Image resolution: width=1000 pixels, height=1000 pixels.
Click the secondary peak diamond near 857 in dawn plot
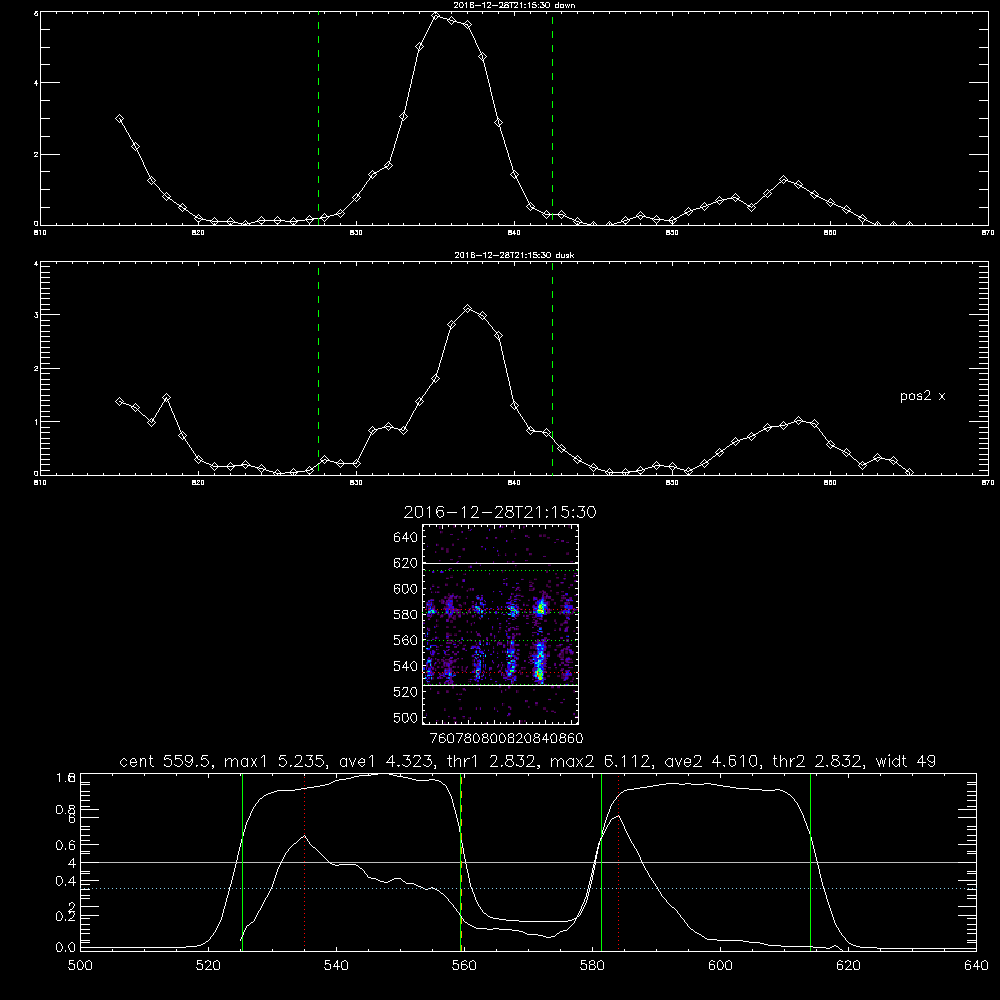pos(783,180)
